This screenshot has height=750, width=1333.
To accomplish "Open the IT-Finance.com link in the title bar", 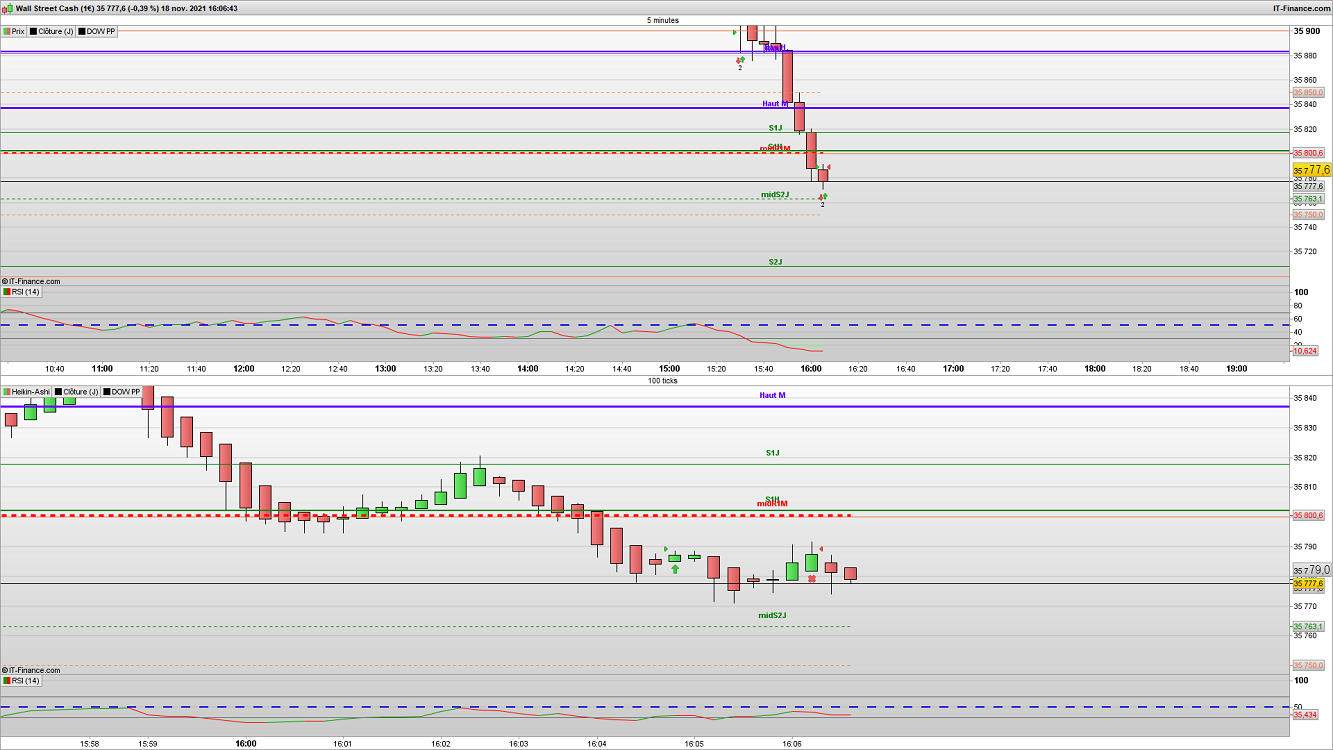I will point(1300,7).
